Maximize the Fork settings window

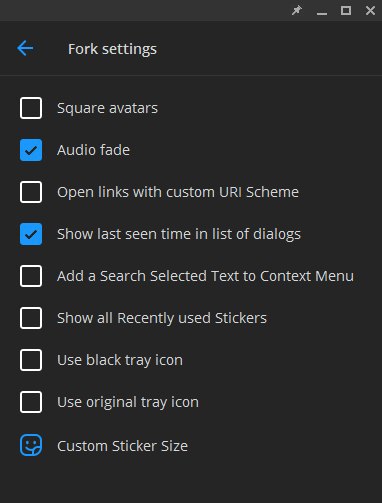pyautogui.click(x=346, y=11)
